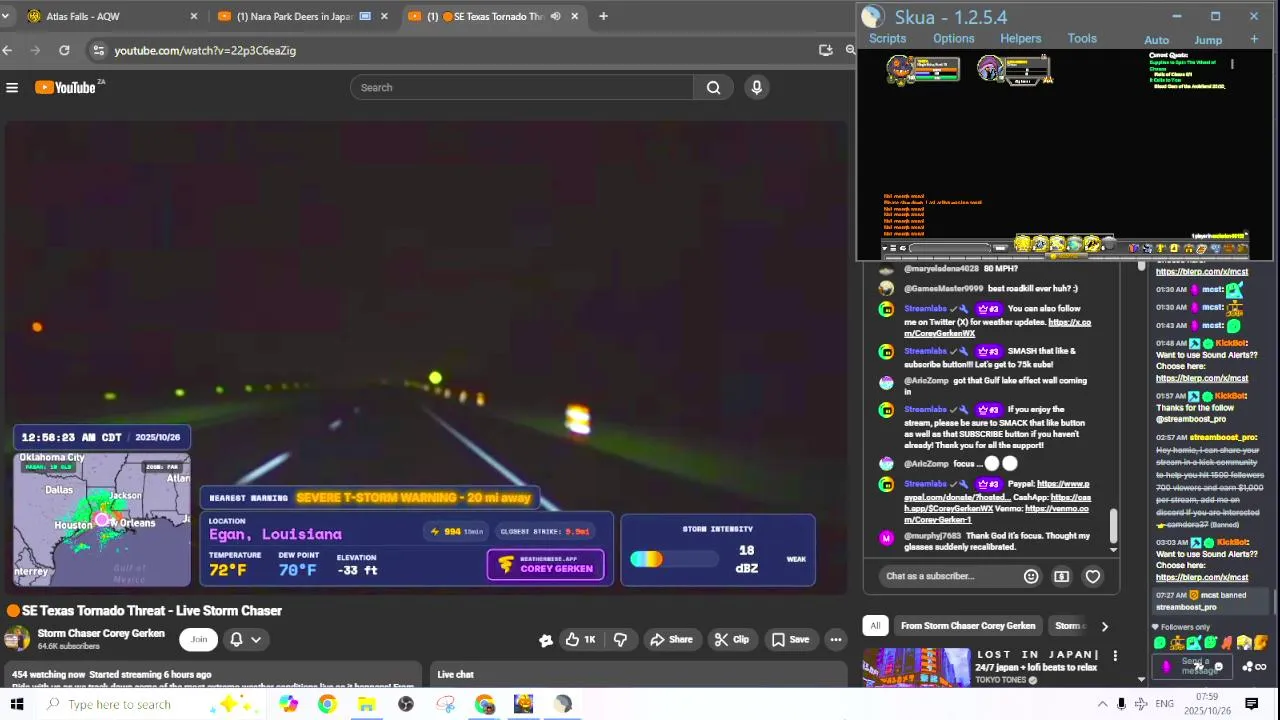The width and height of the screenshot is (1280, 720).
Task: Start voice search with the microphone
Action: (x=757, y=88)
